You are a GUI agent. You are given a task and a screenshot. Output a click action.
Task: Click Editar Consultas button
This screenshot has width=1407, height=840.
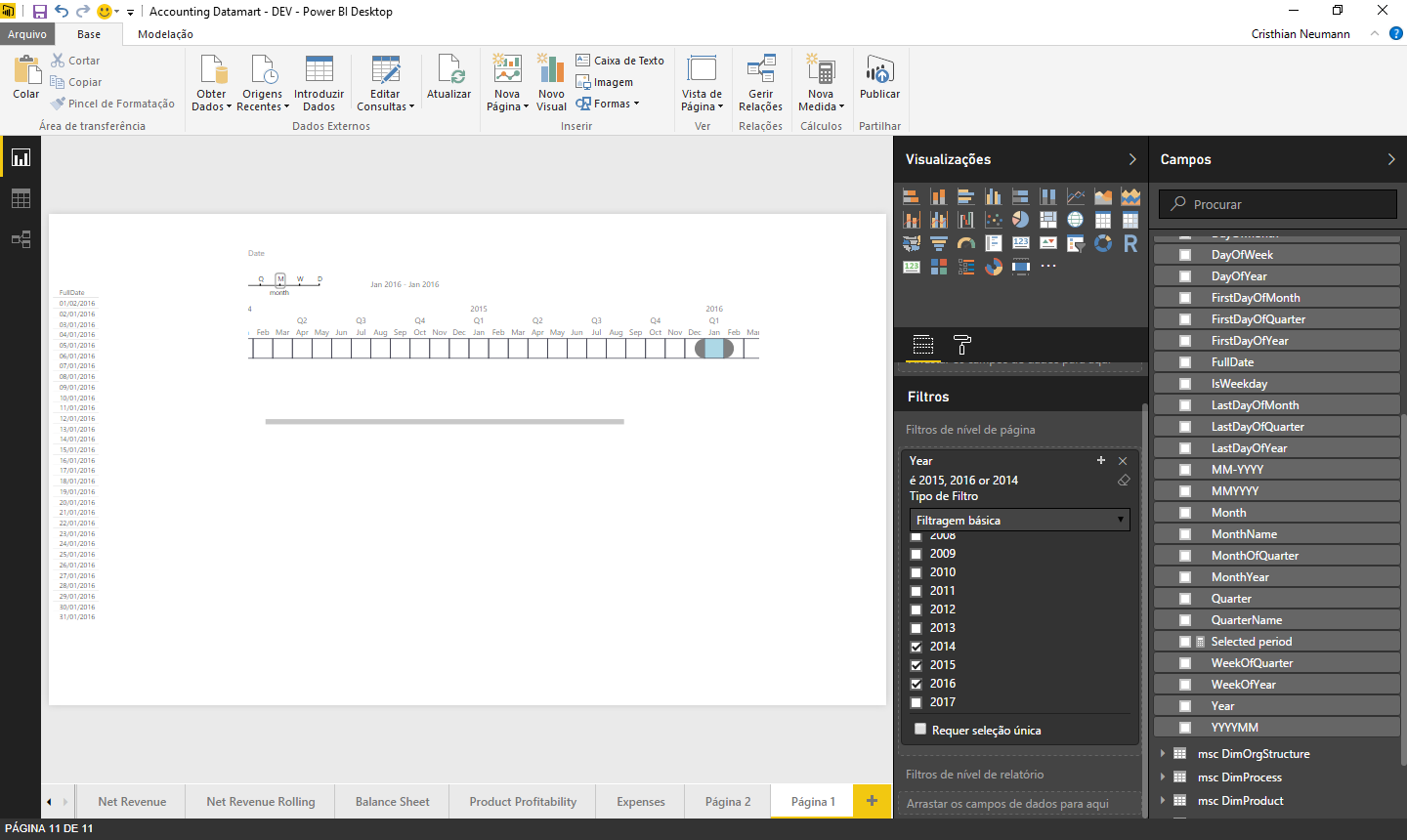click(x=385, y=83)
